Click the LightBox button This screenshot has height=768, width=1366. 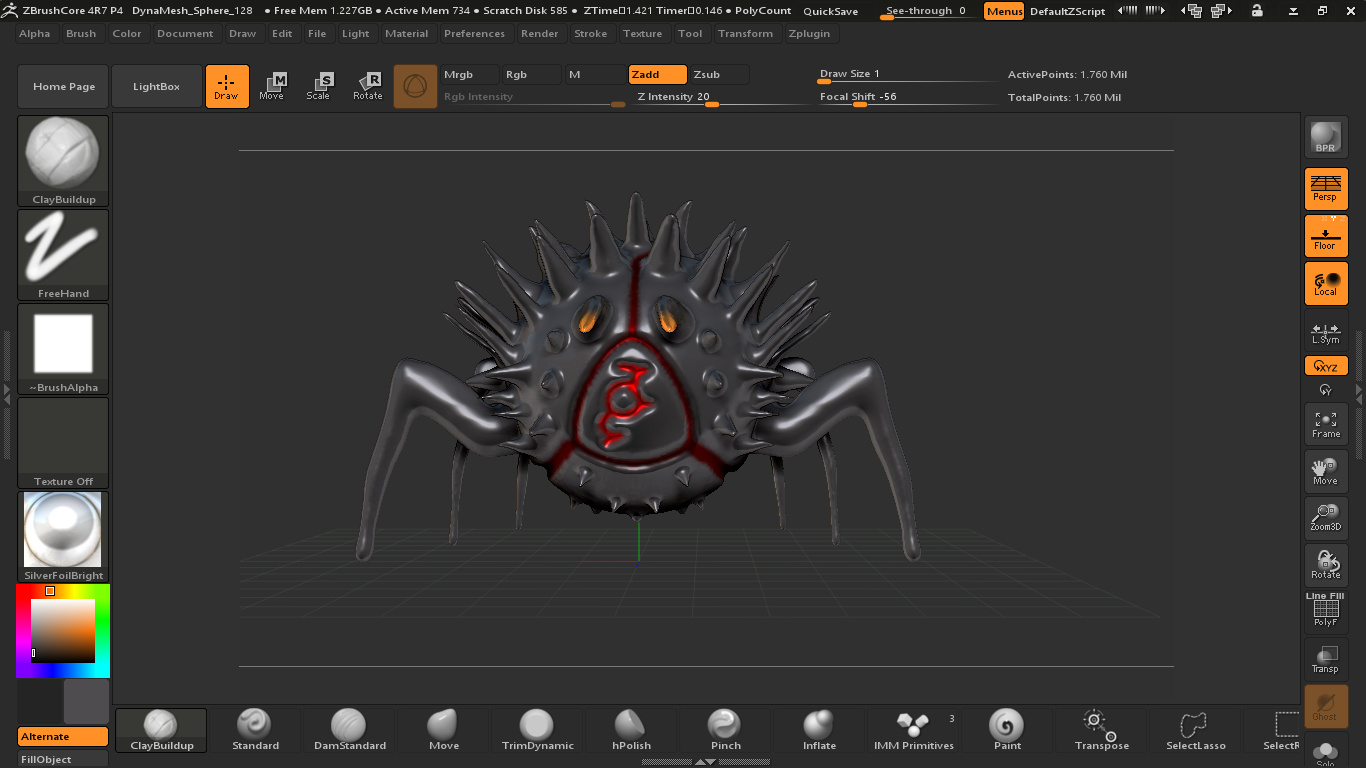[156, 86]
